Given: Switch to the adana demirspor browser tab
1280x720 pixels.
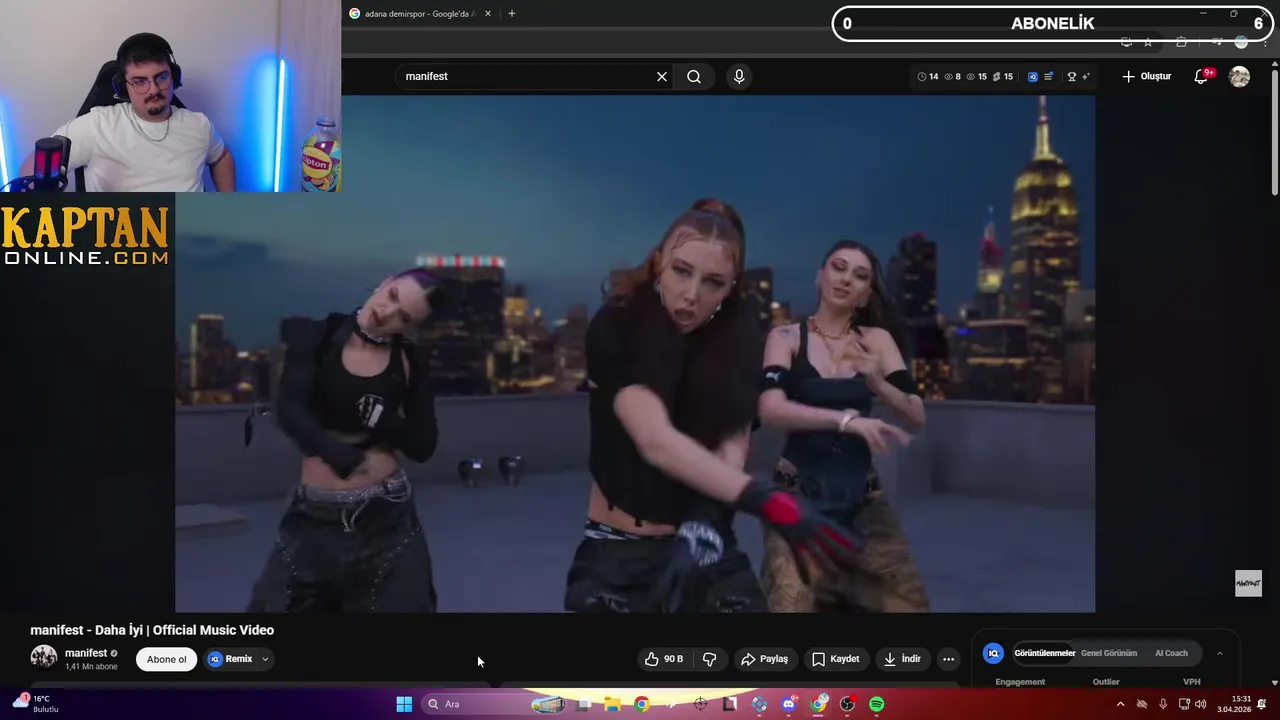Looking at the screenshot, I should pyautogui.click(x=418, y=14).
